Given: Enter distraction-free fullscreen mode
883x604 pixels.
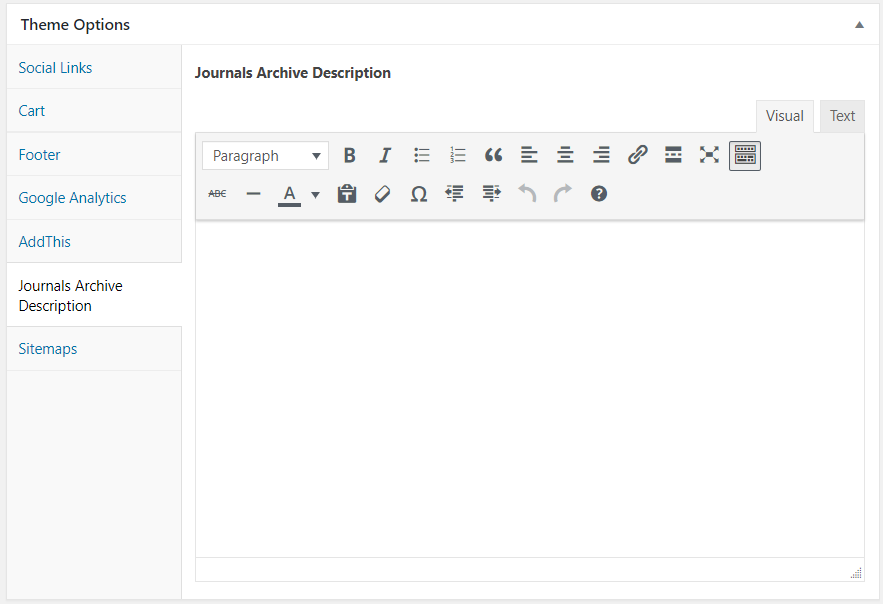Looking at the screenshot, I should 710,155.
